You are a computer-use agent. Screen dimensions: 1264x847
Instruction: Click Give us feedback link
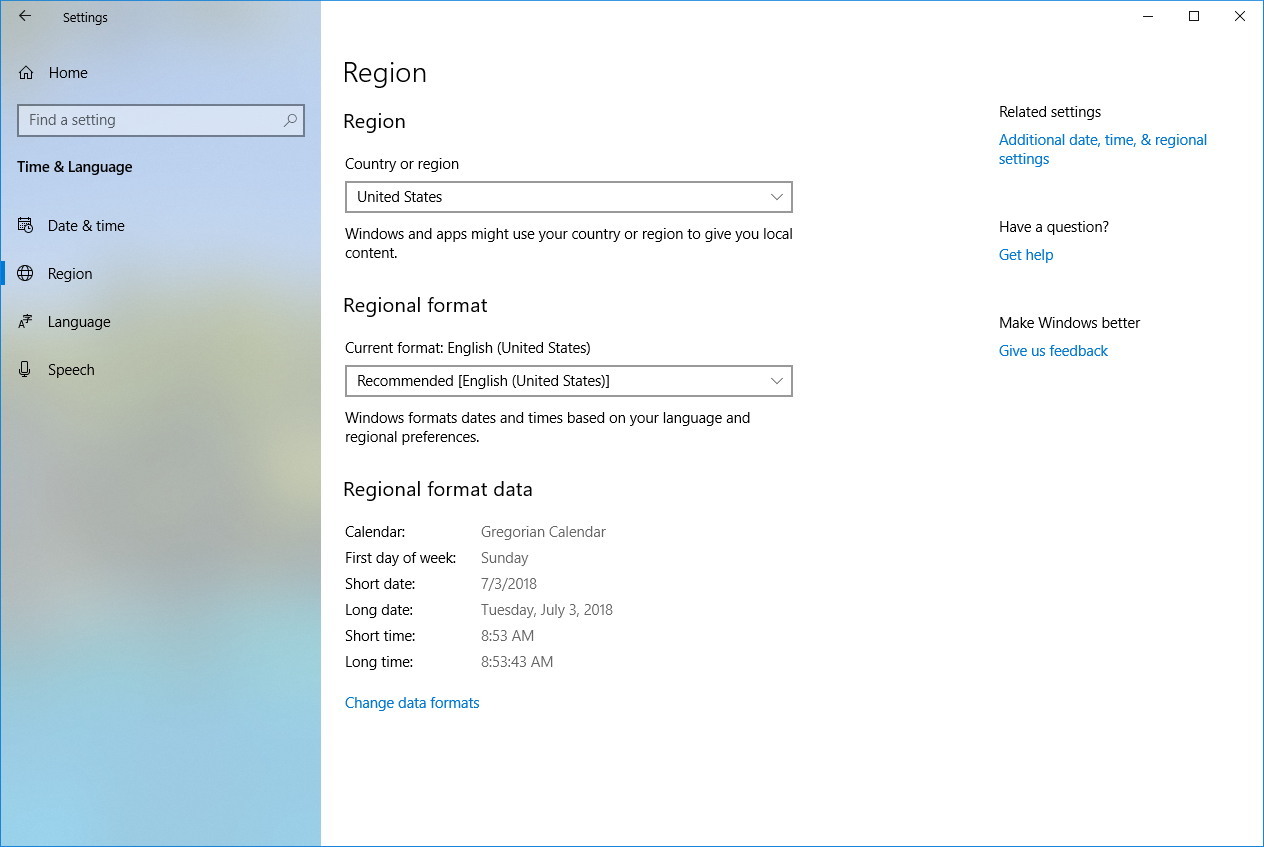pyautogui.click(x=1053, y=351)
